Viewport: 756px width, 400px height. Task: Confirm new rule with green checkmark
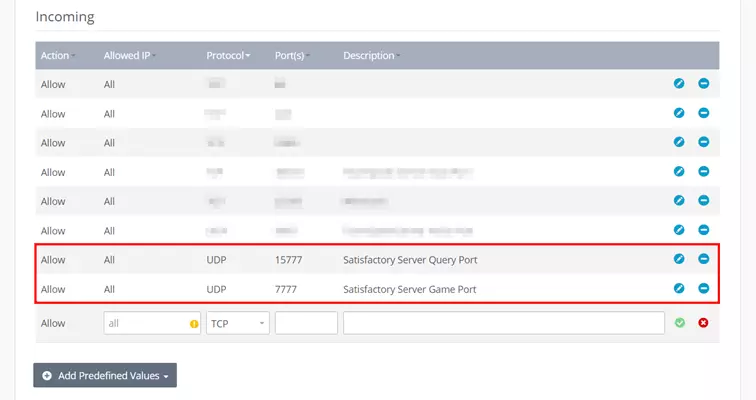point(680,323)
